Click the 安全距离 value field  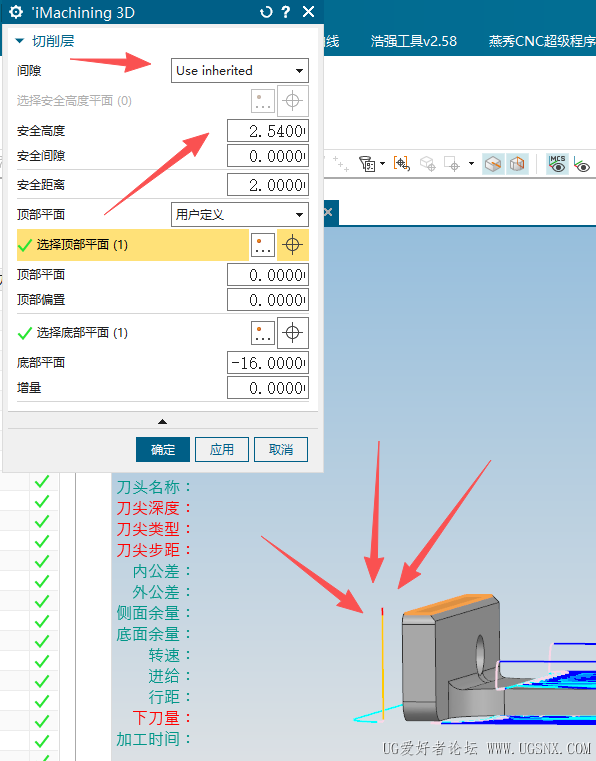(268, 185)
